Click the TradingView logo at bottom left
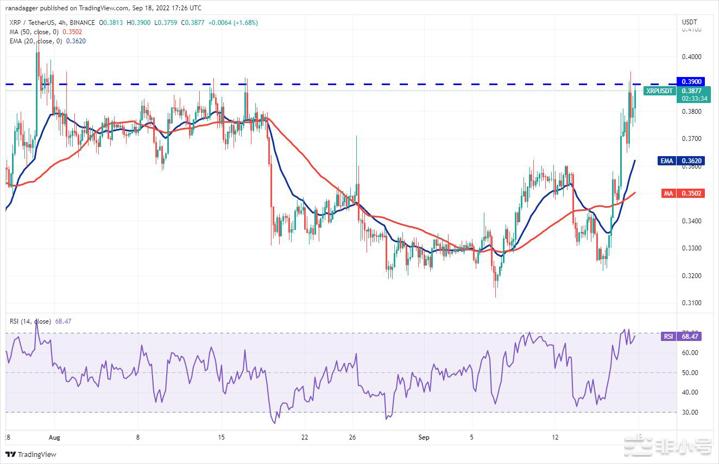719x464 pixels. pyautogui.click(x=32, y=452)
